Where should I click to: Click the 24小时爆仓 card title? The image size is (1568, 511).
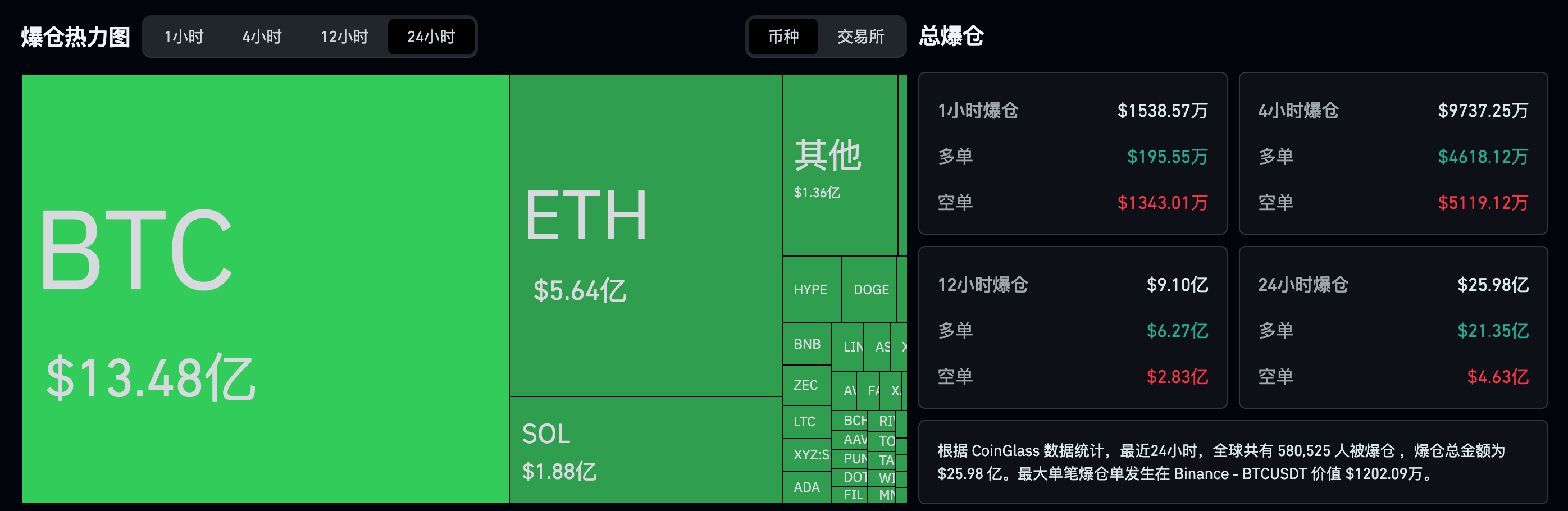coord(1303,285)
